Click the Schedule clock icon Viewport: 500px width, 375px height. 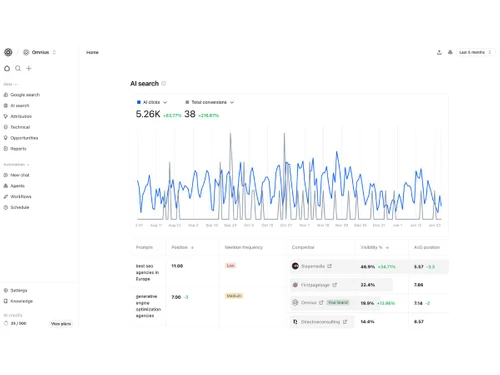tap(6, 207)
